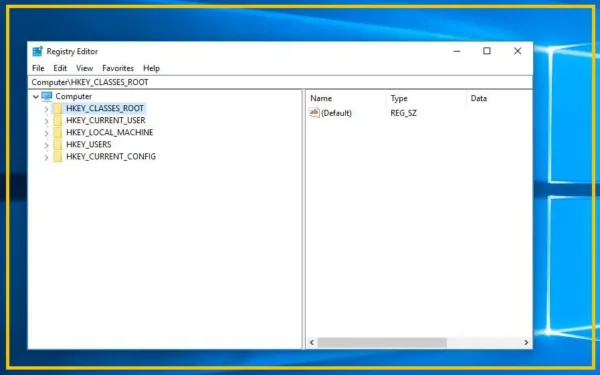This screenshot has height=375, width=600.
Task: Maximize the Registry Editor window
Action: click(x=487, y=51)
